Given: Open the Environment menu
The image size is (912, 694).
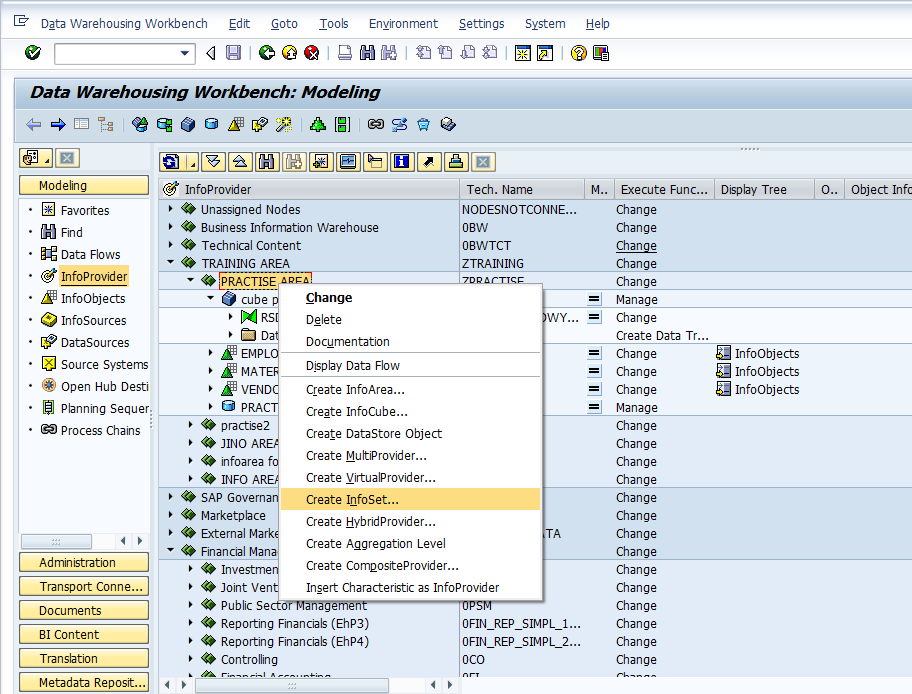Looking at the screenshot, I should tap(403, 23).
